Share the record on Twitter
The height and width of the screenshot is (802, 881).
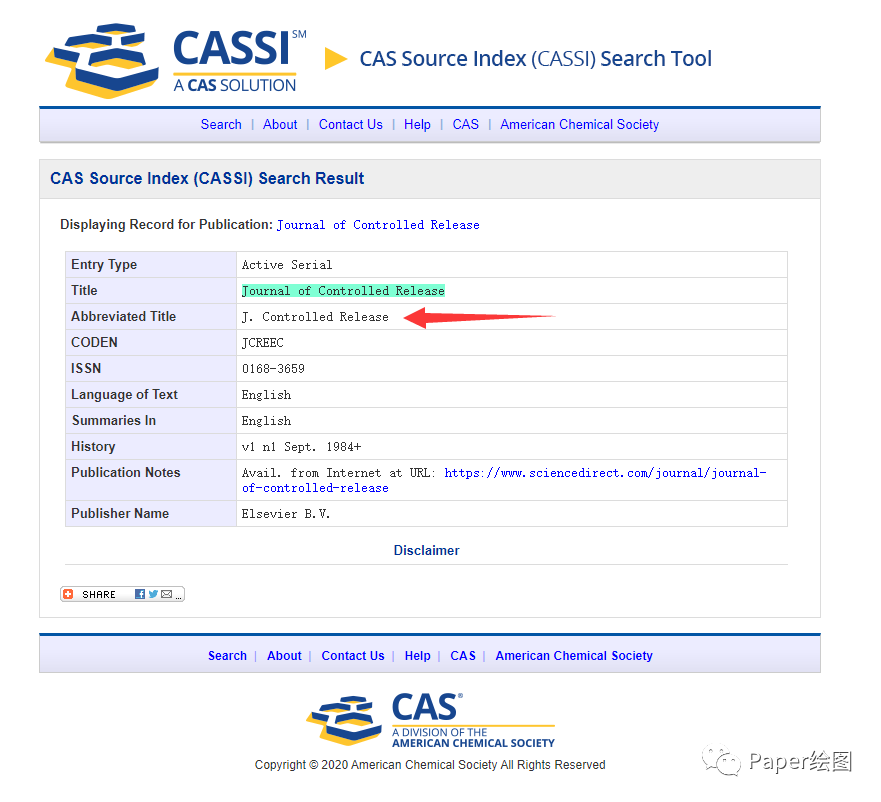pos(153,594)
